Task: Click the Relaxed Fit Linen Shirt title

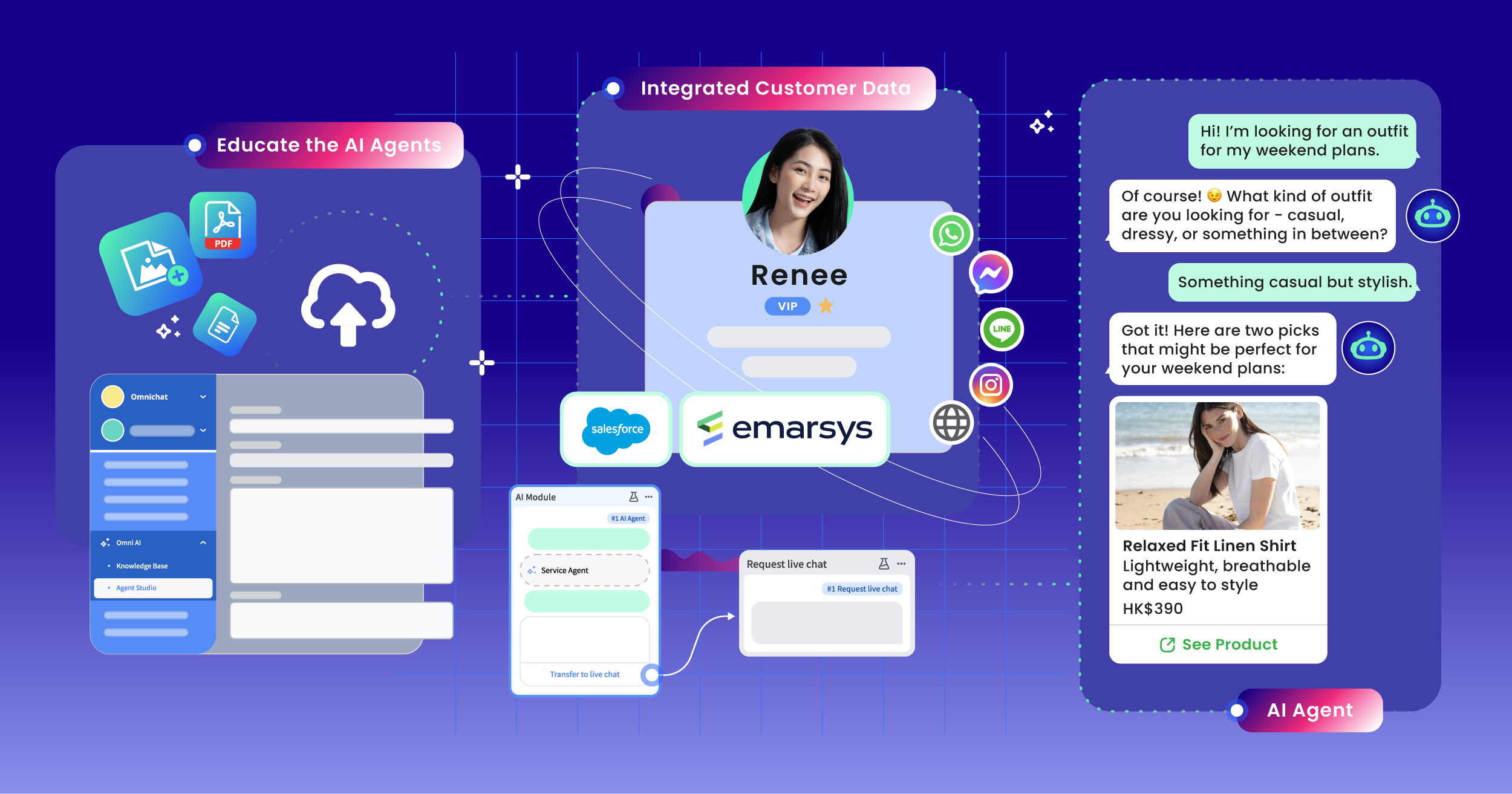Action: click(1209, 545)
